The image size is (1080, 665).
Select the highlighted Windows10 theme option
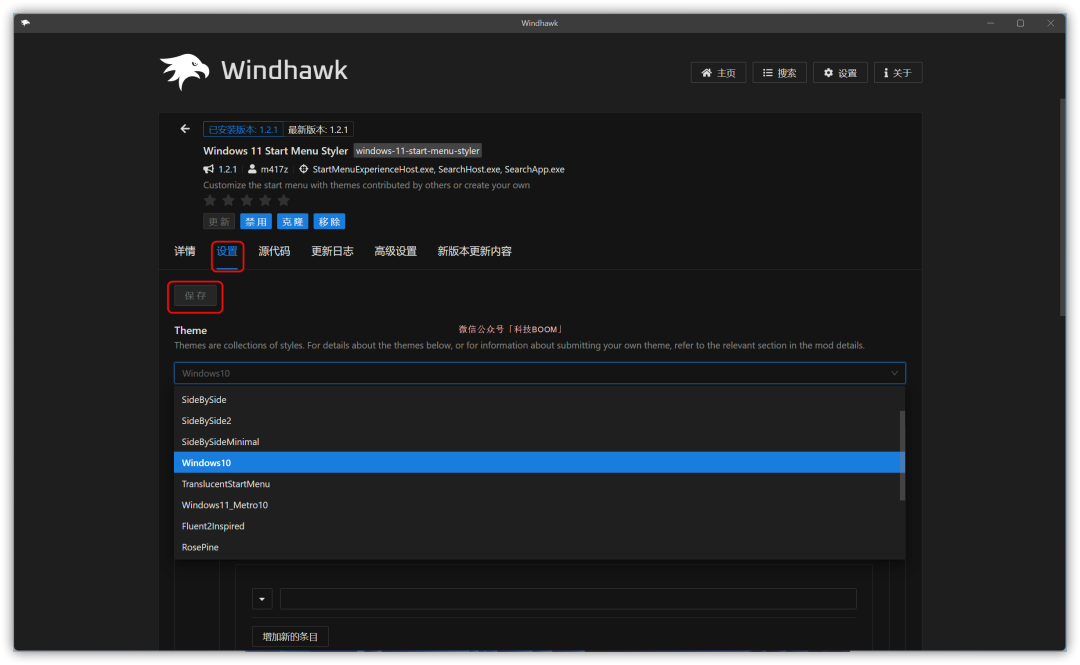[539, 463]
